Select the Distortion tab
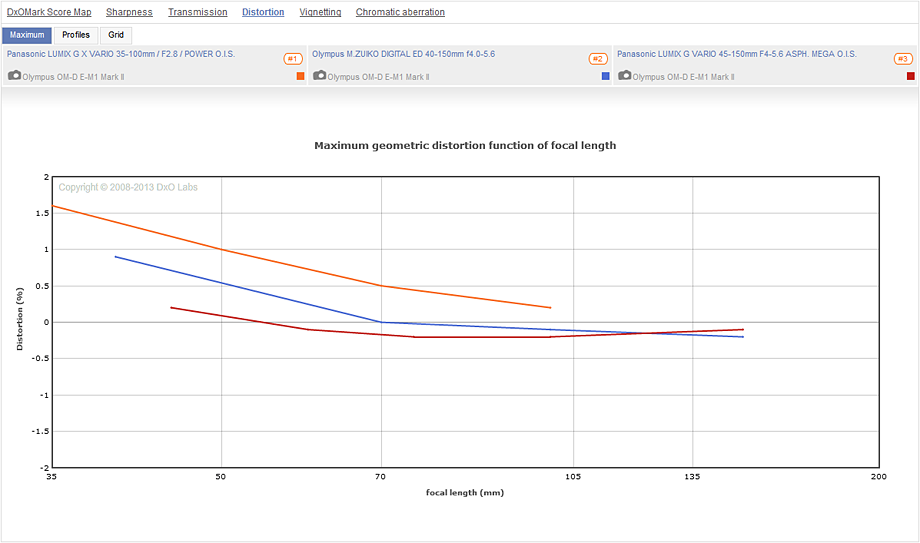Image resolution: width=920 pixels, height=543 pixels. coord(263,12)
